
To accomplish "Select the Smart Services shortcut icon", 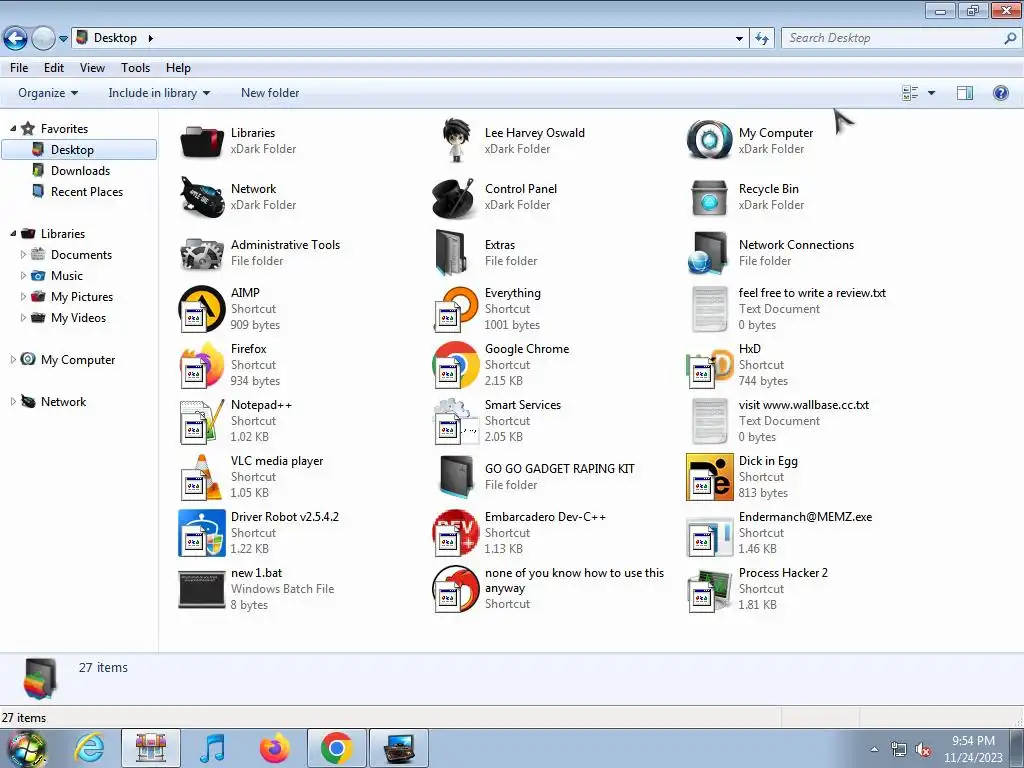I will pyautogui.click(x=456, y=421).
